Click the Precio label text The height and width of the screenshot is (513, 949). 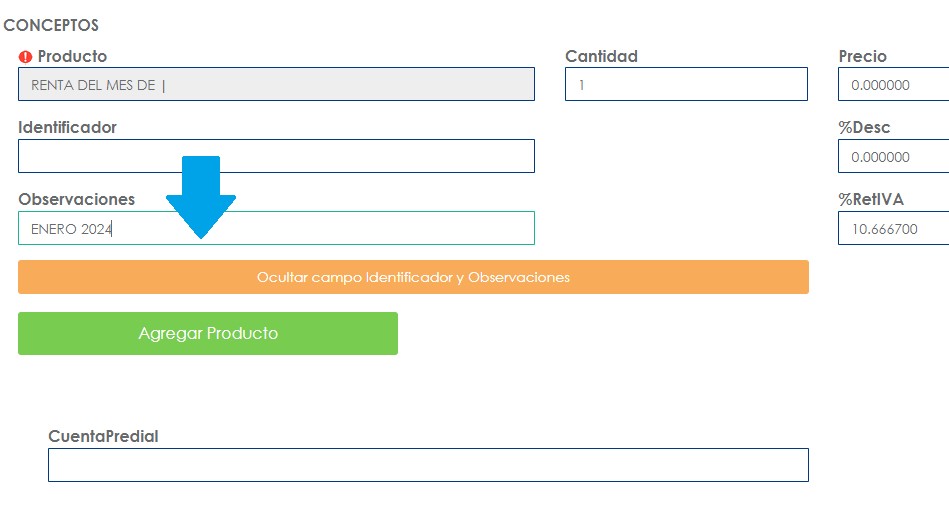pyautogui.click(x=862, y=57)
